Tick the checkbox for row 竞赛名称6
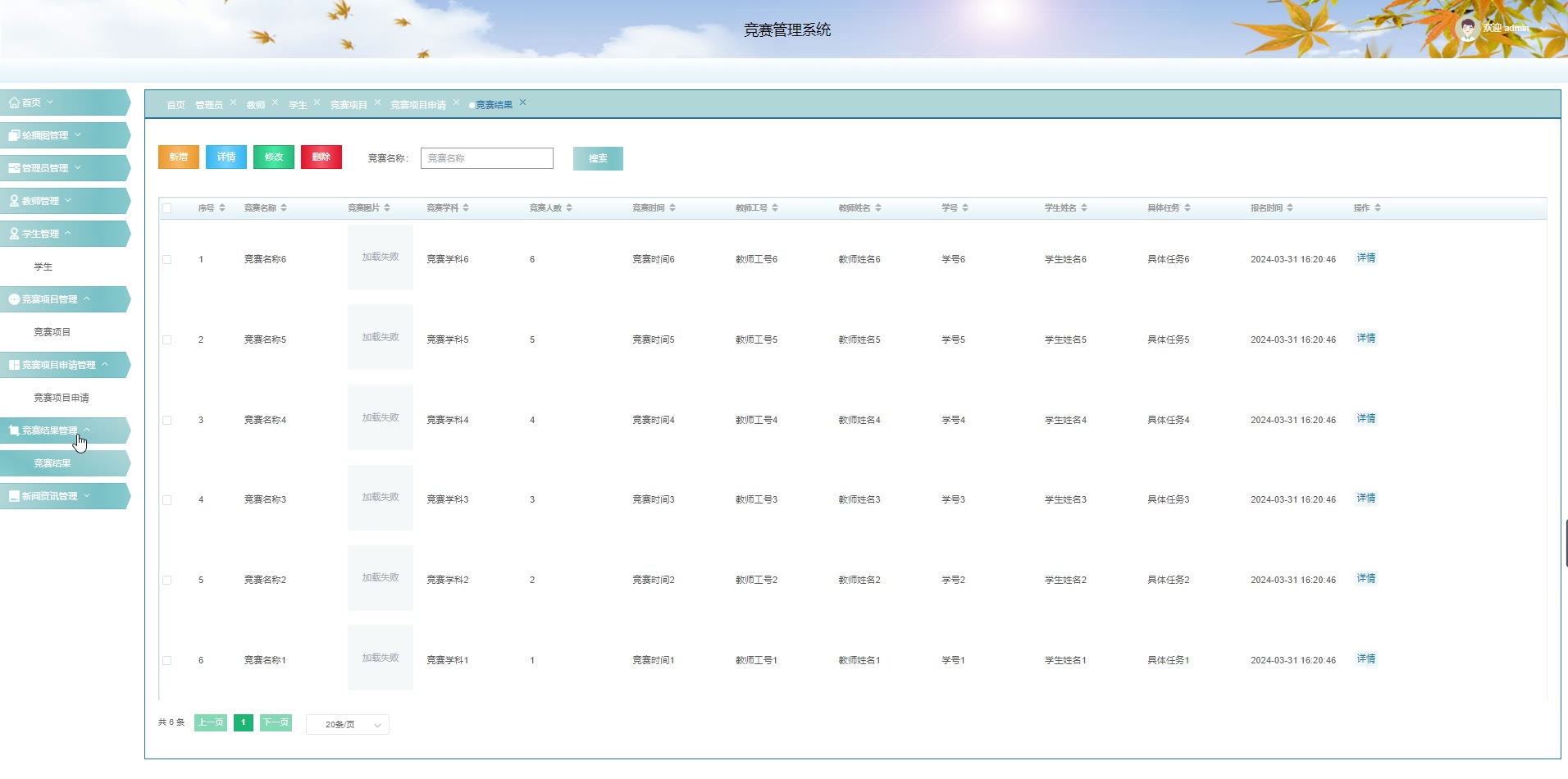 (x=167, y=260)
